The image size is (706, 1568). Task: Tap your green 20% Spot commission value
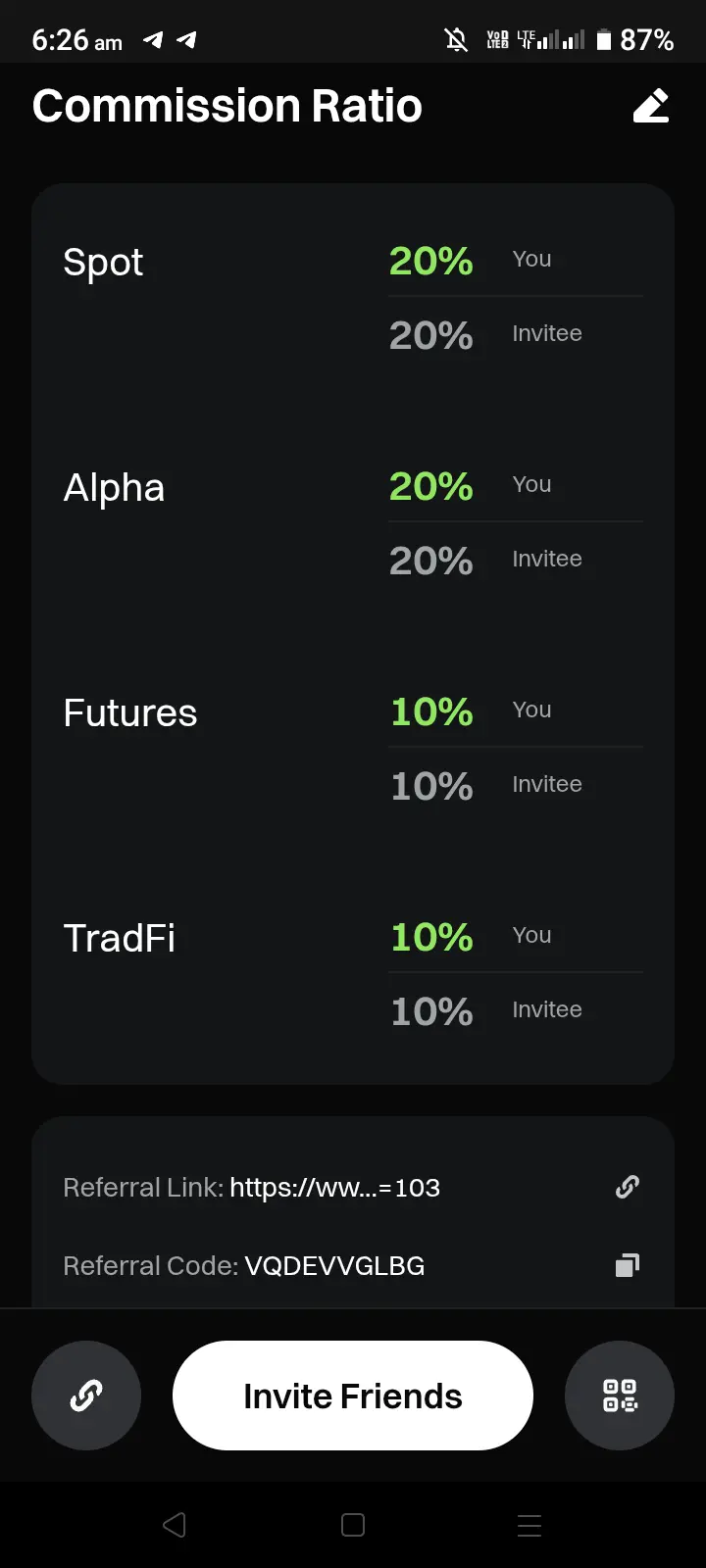431,261
